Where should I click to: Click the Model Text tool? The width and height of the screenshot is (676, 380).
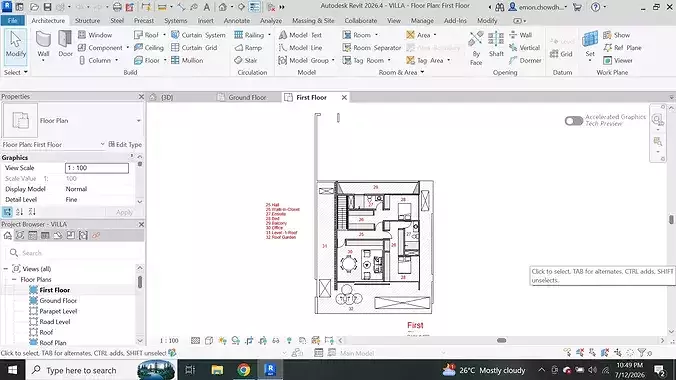[x=300, y=35]
